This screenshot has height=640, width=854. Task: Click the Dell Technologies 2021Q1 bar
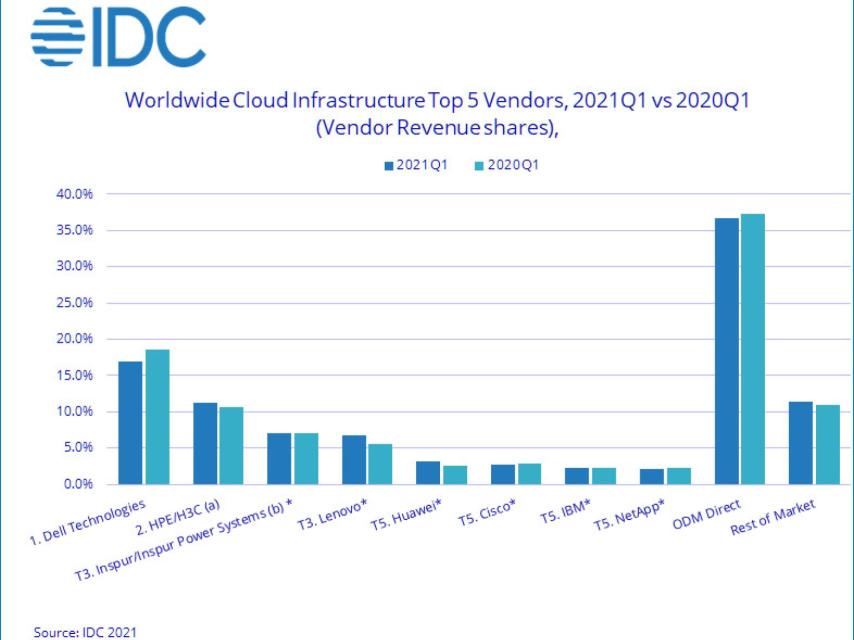coord(130,422)
